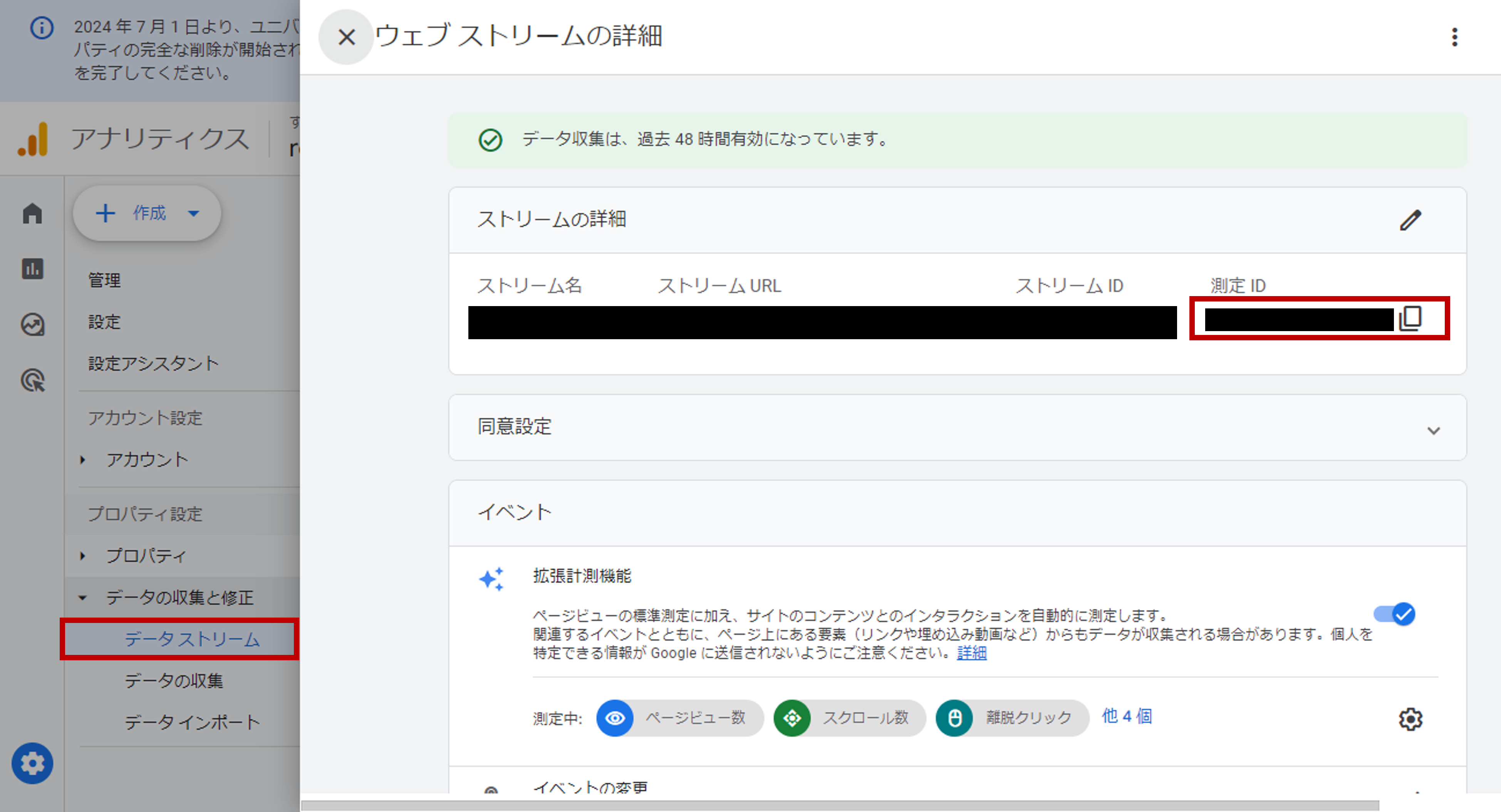Click the アカウント設定 section label
Screen dimensions: 1501x812
pyautogui.click(x=145, y=418)
